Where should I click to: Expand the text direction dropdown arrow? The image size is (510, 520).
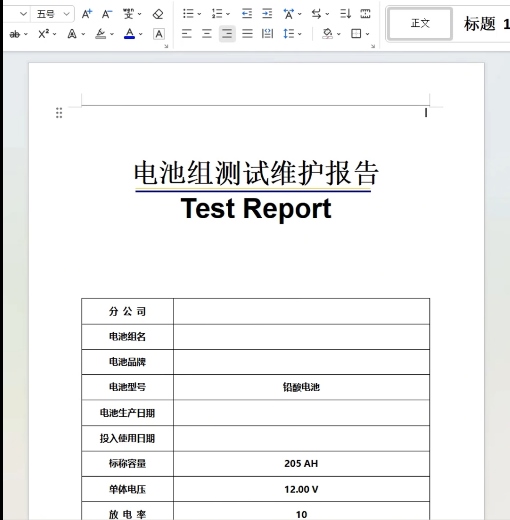(327, 14)
